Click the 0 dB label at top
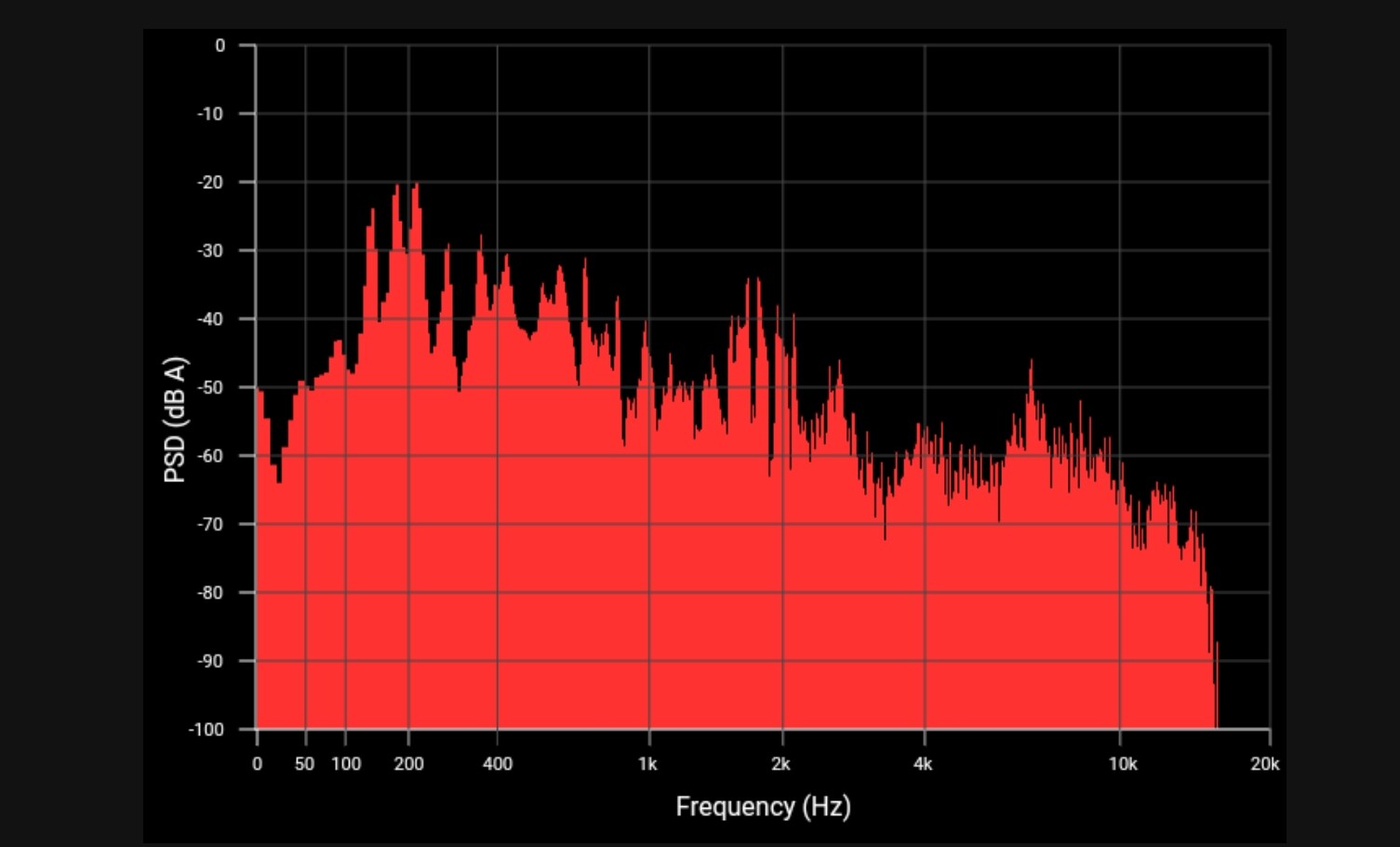The width and height of the screenshot is (1400, 847). click(x=220, y=46)
